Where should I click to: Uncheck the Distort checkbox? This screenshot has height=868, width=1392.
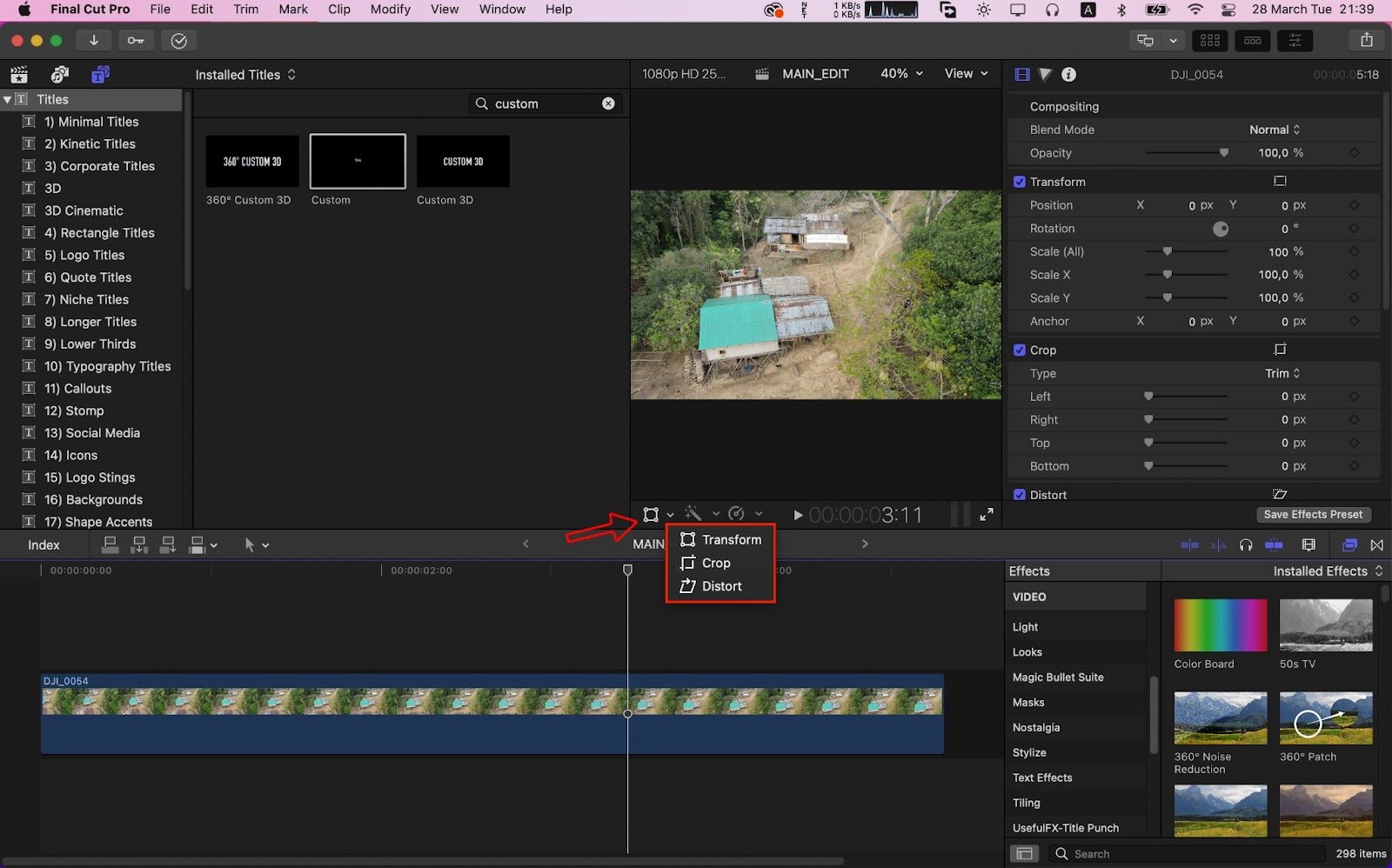pyautogui.click(x=1020, y=494)
